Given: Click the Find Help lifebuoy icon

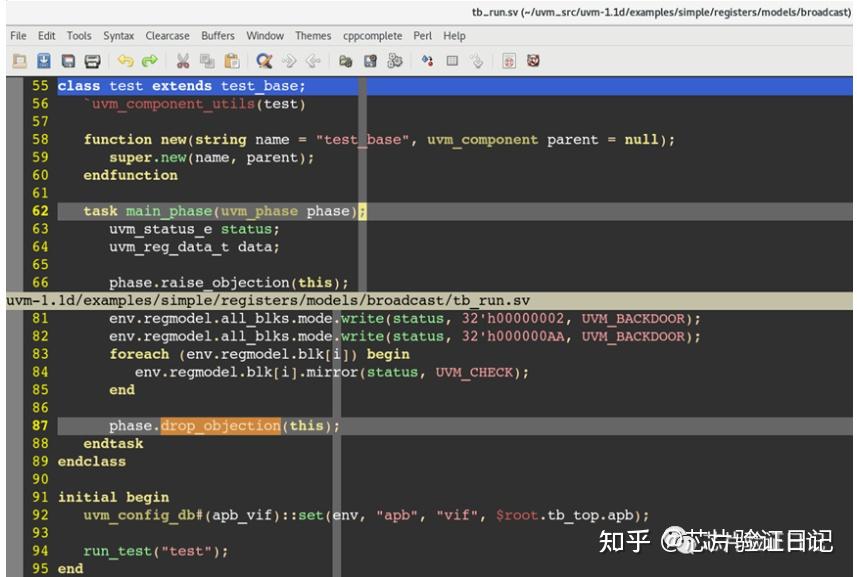Looking at the screenshot, I should [533, 61].
